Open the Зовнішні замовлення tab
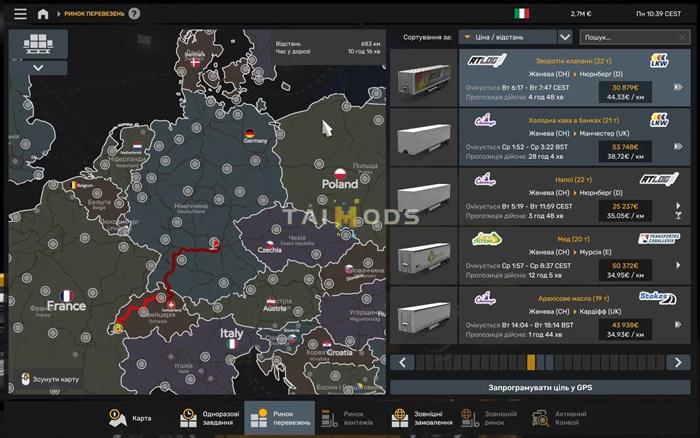 pos(421,418)
